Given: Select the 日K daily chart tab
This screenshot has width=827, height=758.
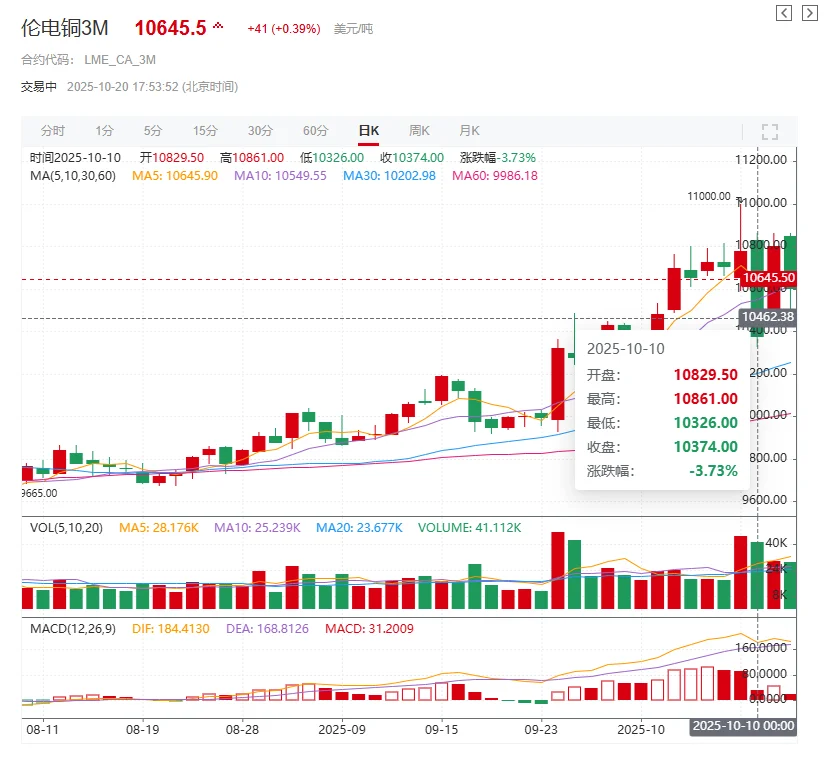Looking at the screenshot, I should pyautogui.click(x=367, y=130).
